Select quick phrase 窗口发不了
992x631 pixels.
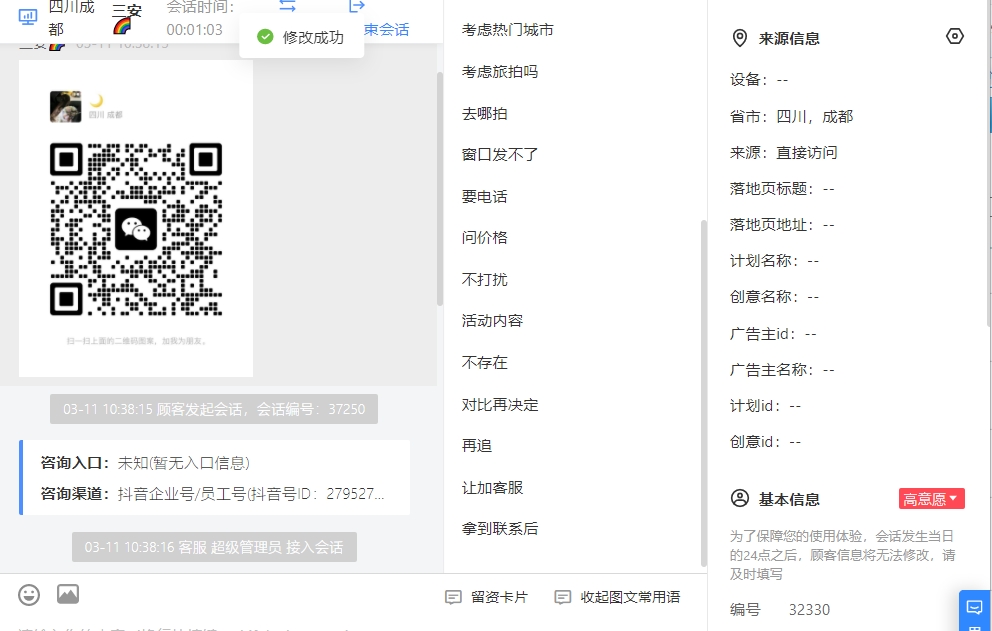pos(500,154)
